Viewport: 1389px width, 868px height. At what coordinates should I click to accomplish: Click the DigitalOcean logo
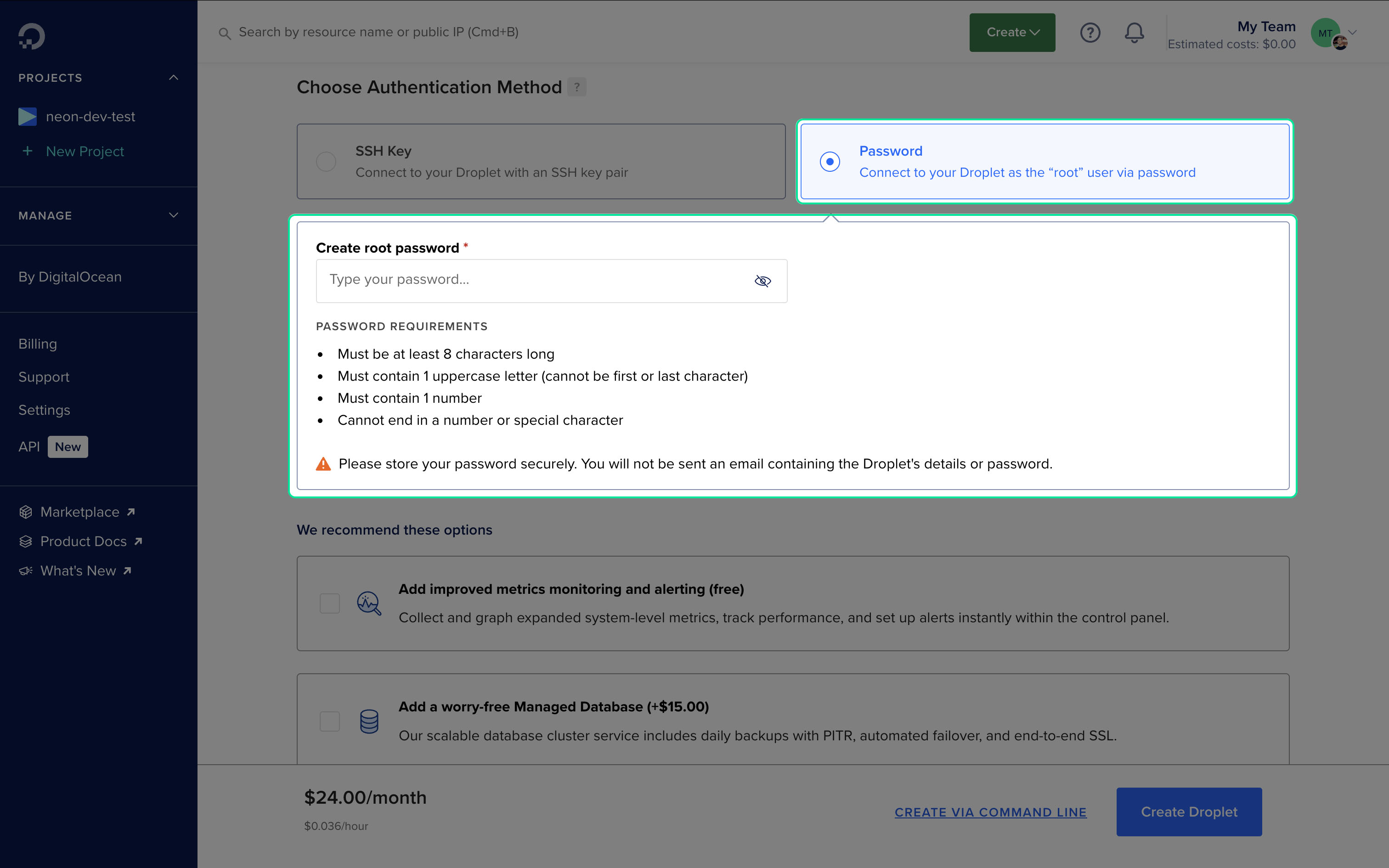tap(33, 36)
